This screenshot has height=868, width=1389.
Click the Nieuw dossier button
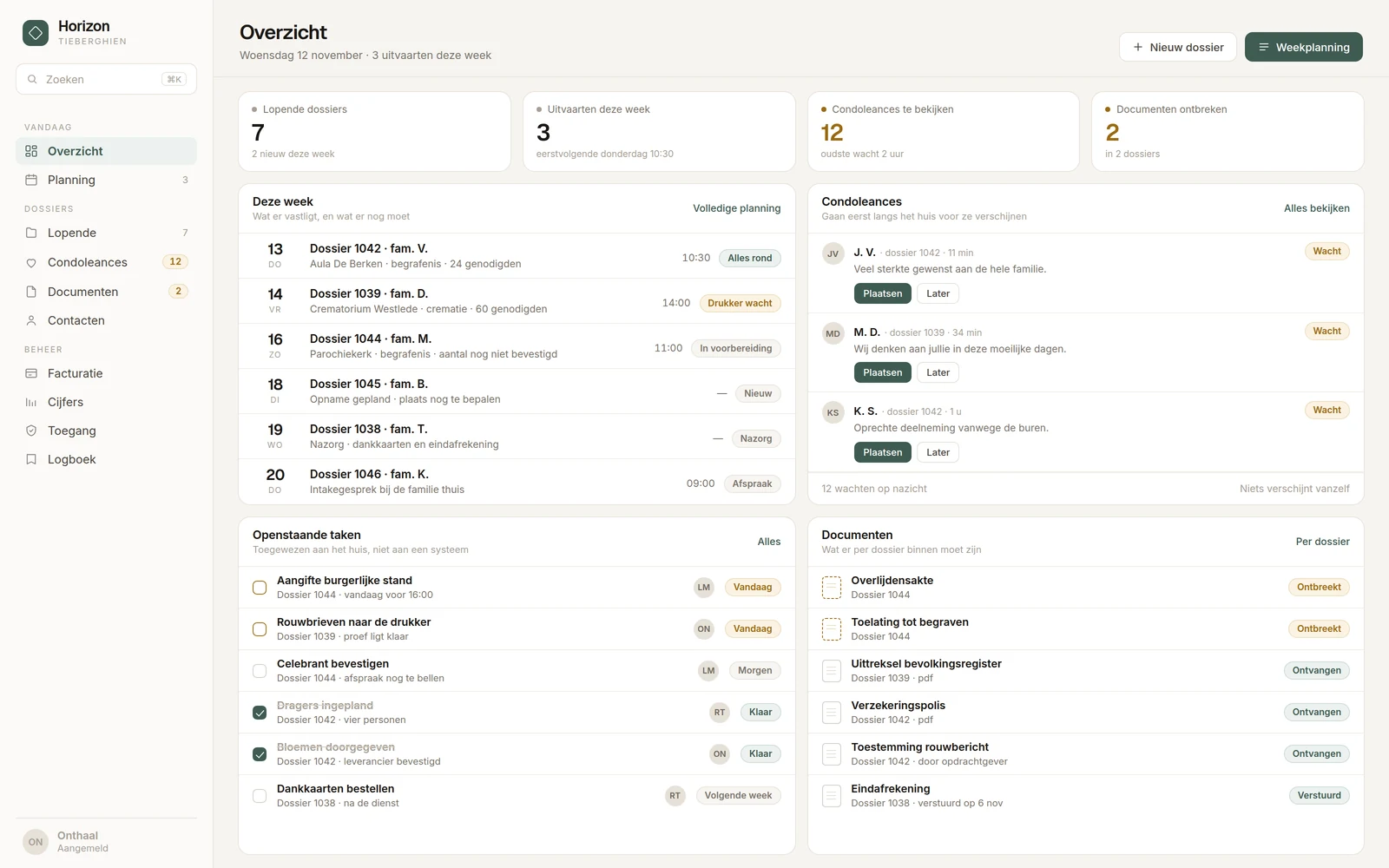(1178, 47)
